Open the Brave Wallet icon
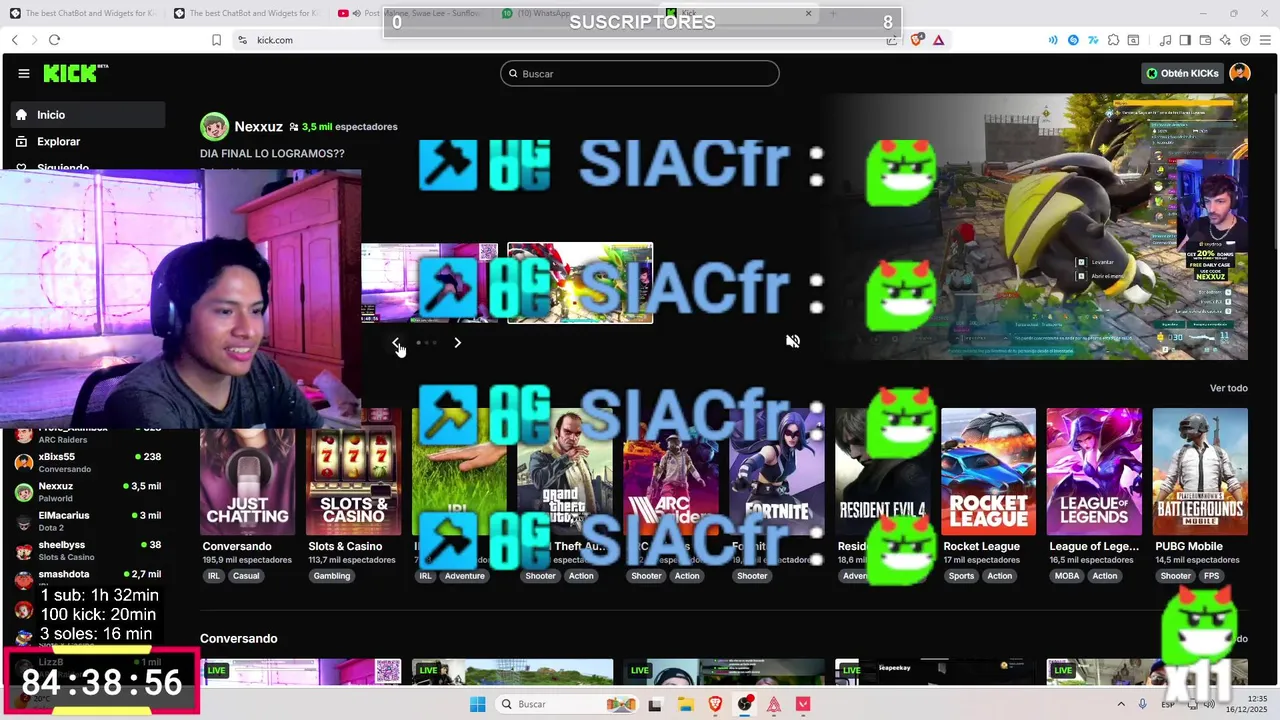This screenshot has height=720, width=1280. [x=1205, y=40]
